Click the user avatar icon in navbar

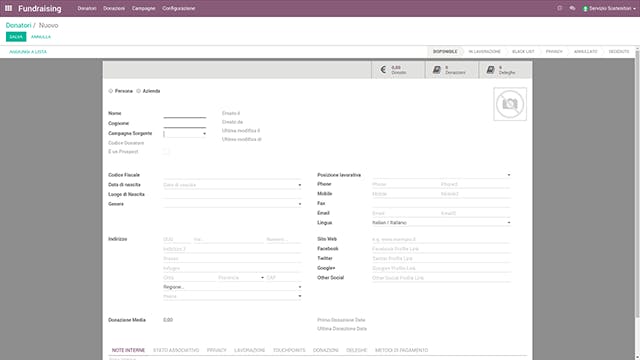585,8
